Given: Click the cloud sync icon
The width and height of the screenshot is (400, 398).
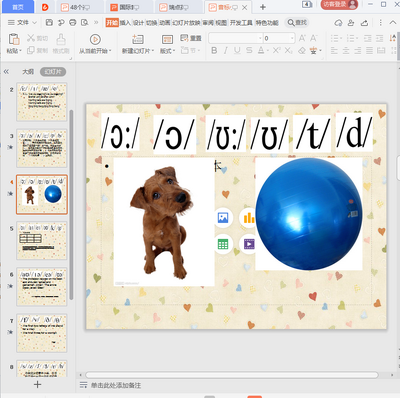Looking at the screenshot, I should [x=338, y=23].
